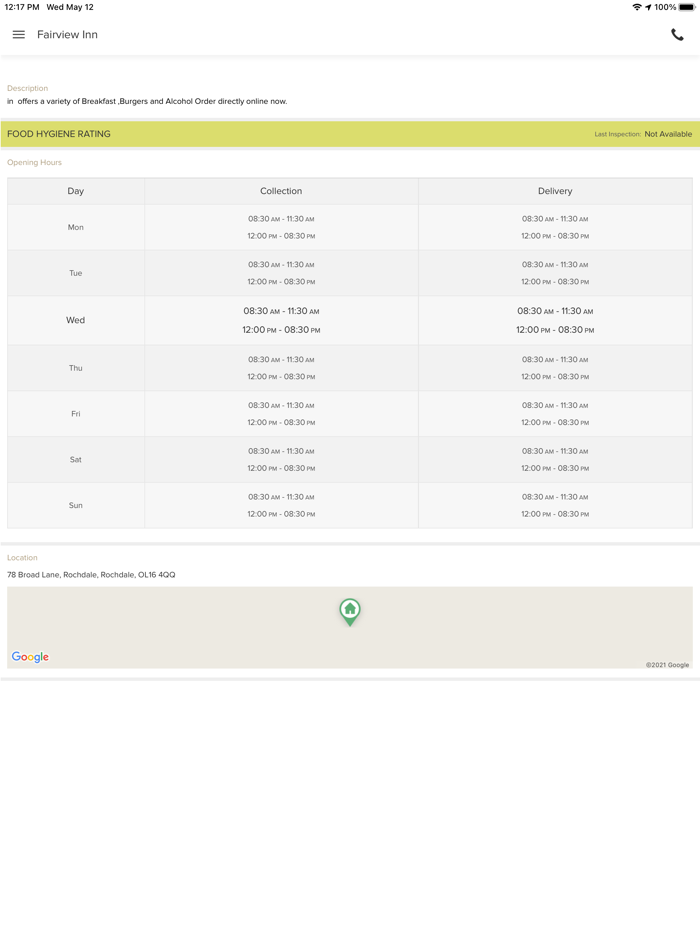700x934 pixels.
Task: Tap Friday collection evening hours
Action: coord(281,422)
